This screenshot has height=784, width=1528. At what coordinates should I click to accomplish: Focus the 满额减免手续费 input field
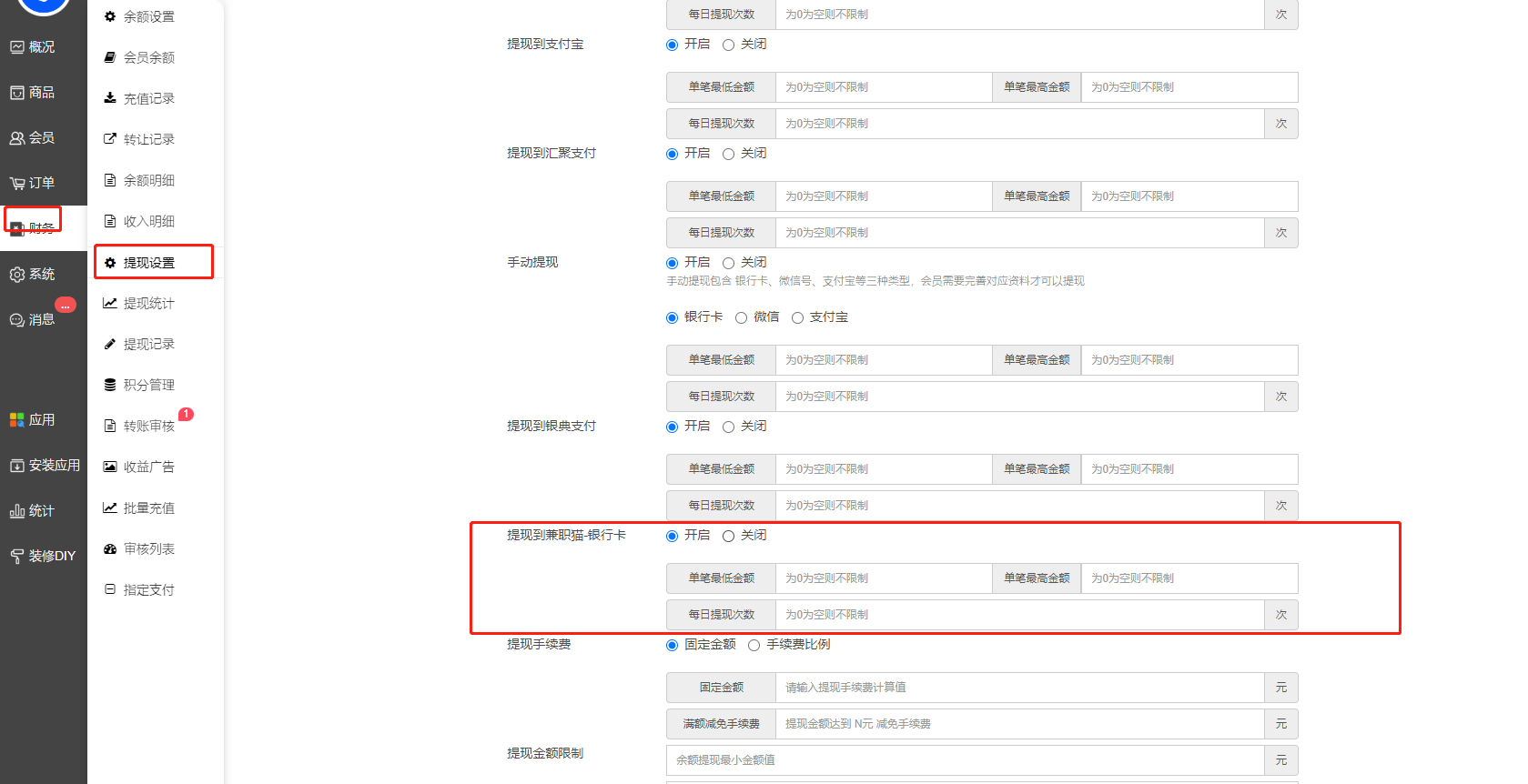[x=1019, y=724]
